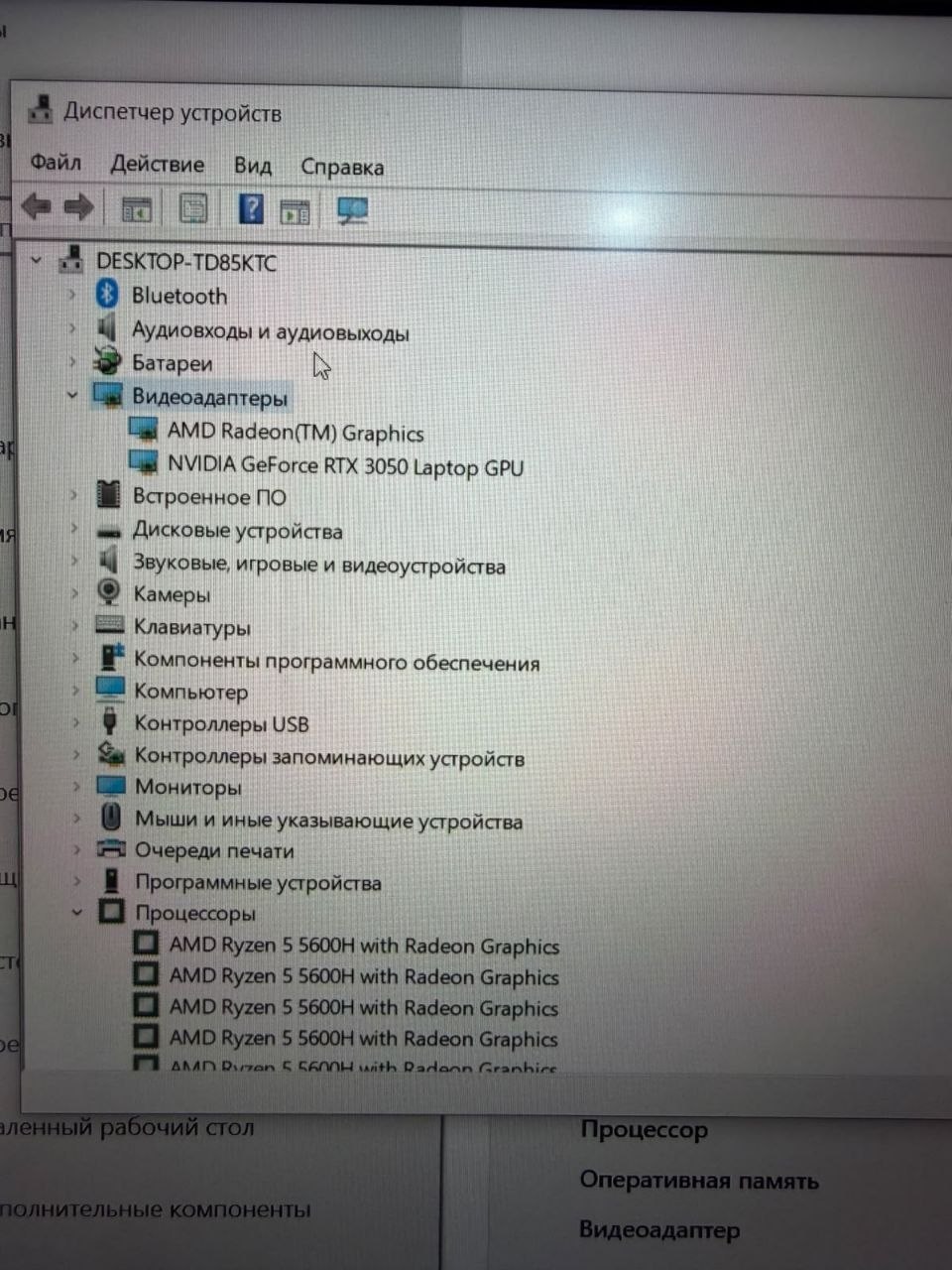
Task: Select the DESKTOP-TD85KTC computer name
Action: click(x=186, y=262)
